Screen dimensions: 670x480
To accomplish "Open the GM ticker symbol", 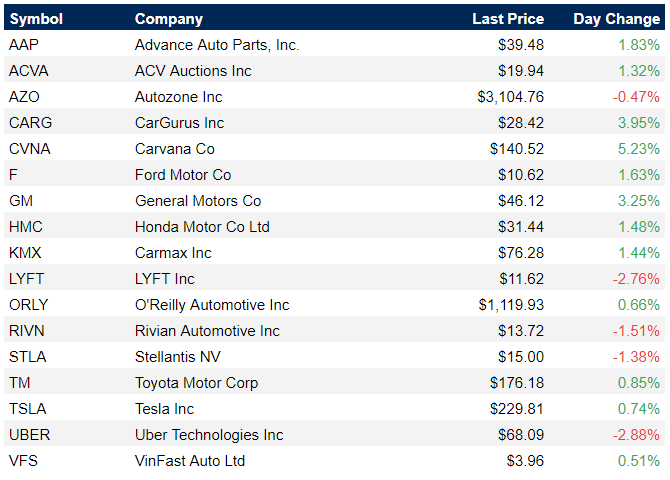I will (x=21, y=201).
